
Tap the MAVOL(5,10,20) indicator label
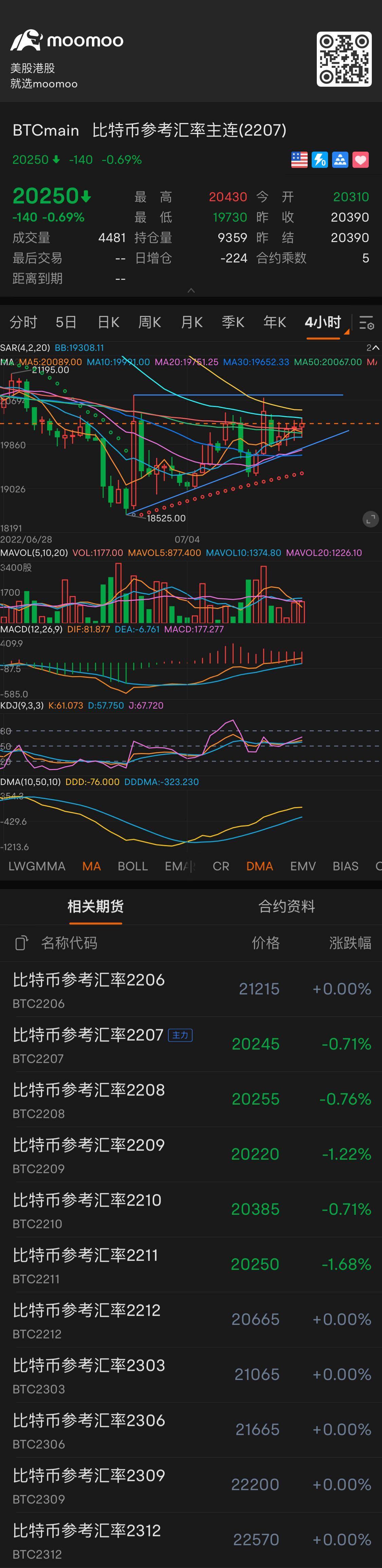tap(34, 553)
